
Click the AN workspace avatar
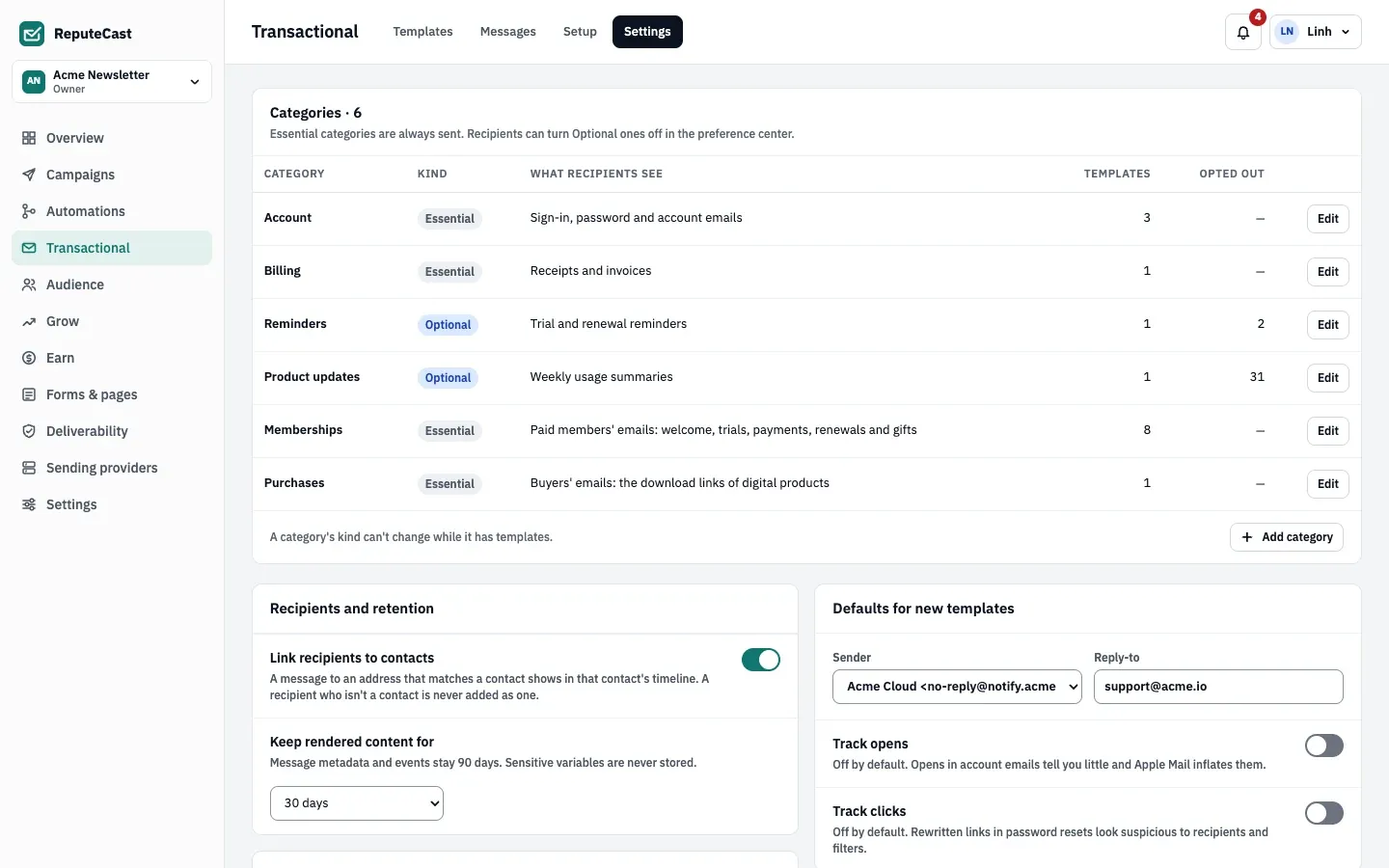(34, 81)
